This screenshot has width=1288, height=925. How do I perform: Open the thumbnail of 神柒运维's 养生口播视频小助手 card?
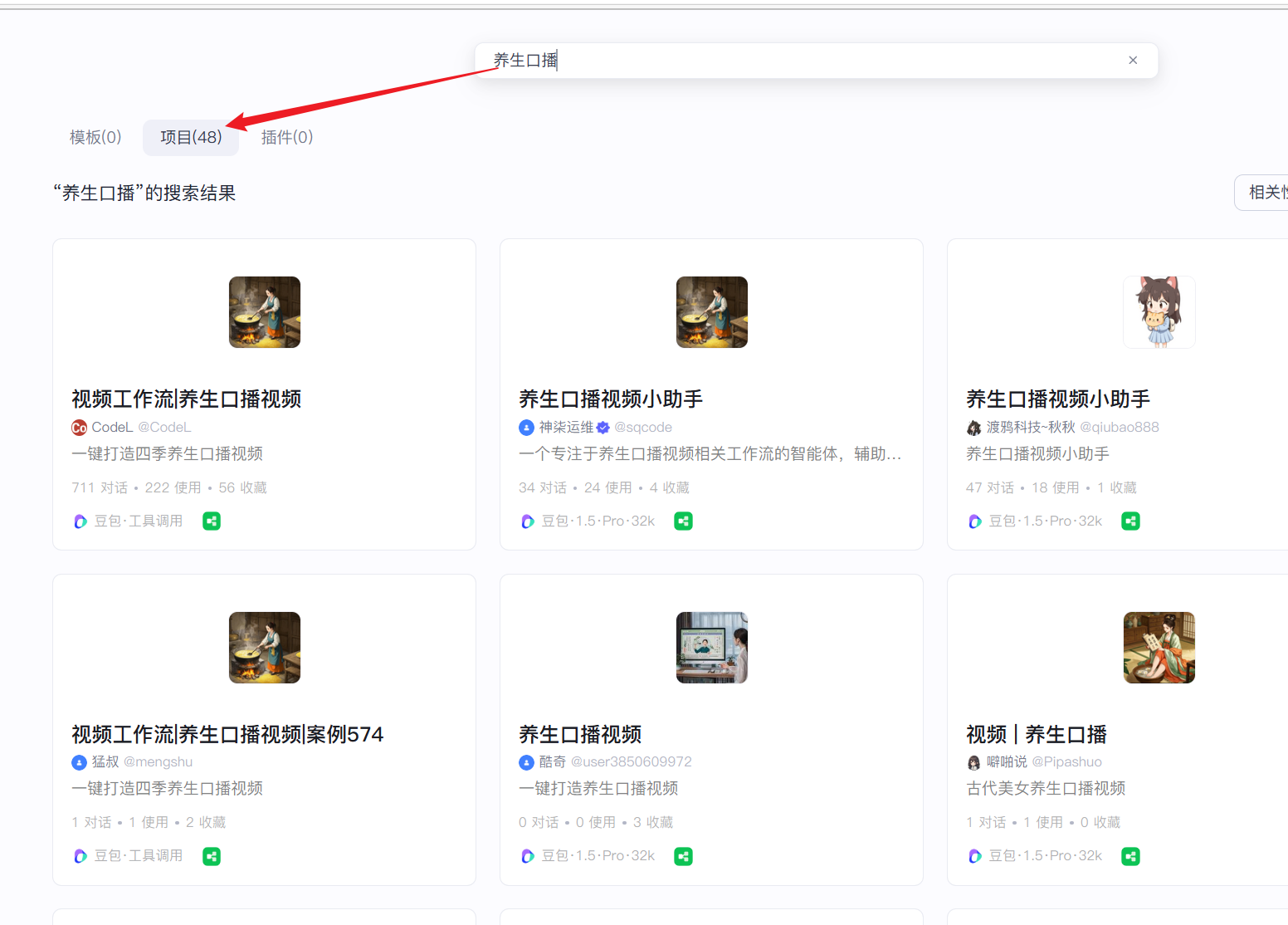pyautogui.click(x=712, y=312)
